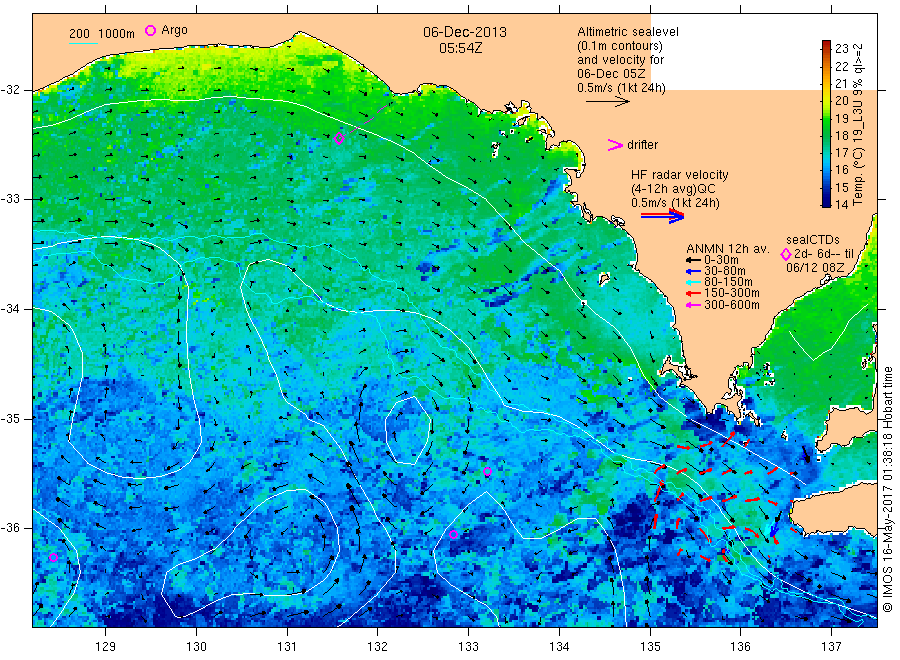Click the cyan 80-150m ANMN legend arrow
The height and width of the screenshot is (660, 900).
693,282
